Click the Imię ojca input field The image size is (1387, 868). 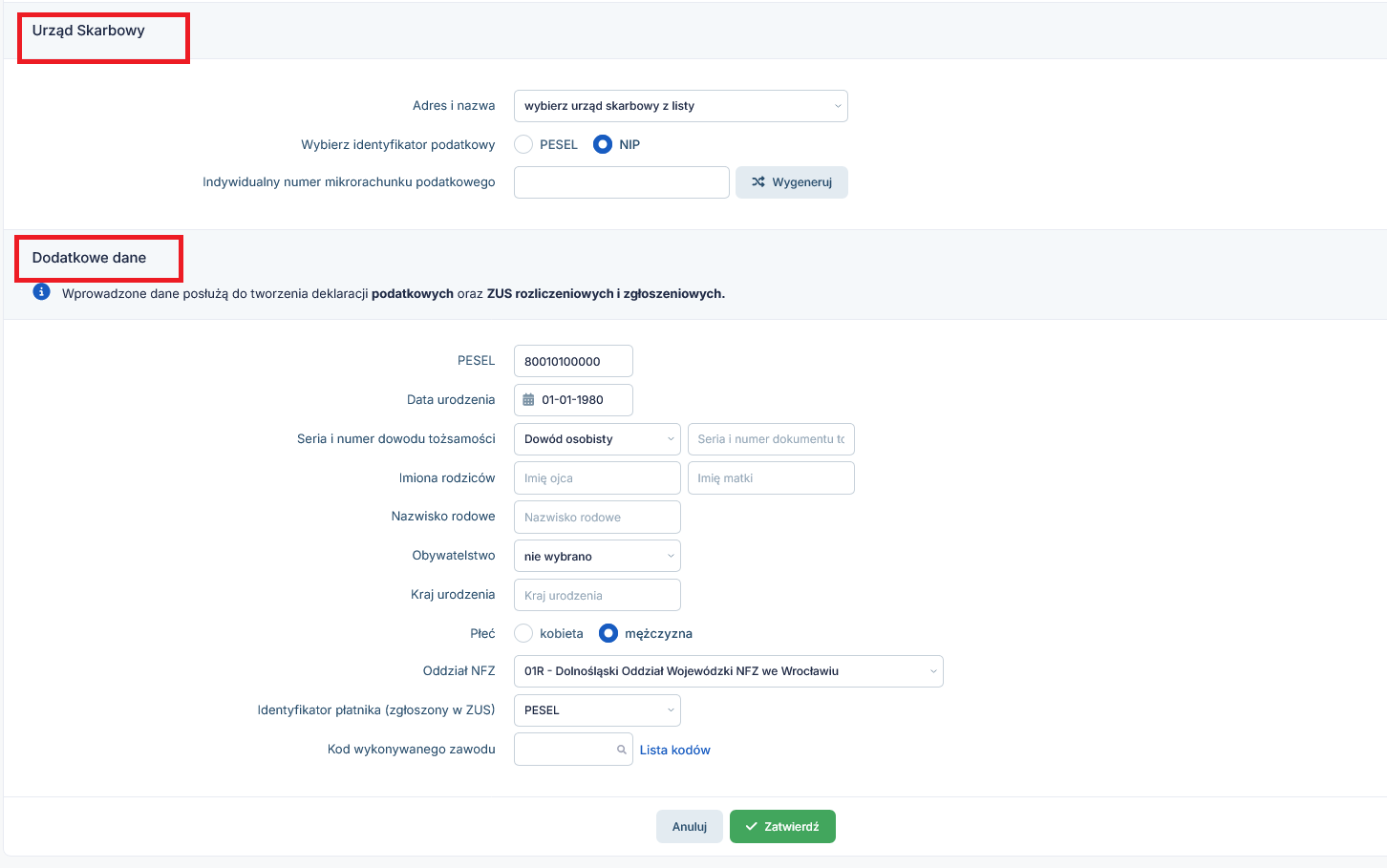click(x=597, y=478)
